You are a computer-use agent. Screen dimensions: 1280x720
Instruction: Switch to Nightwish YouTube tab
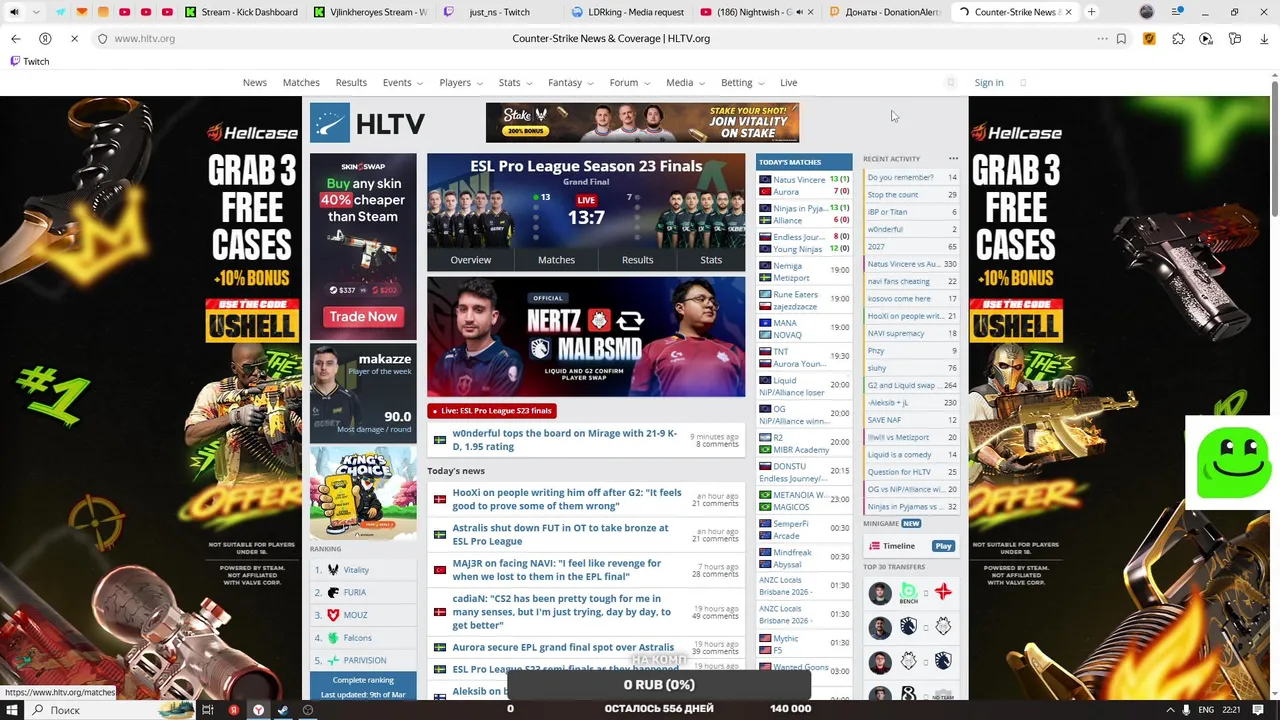point(757,12)
